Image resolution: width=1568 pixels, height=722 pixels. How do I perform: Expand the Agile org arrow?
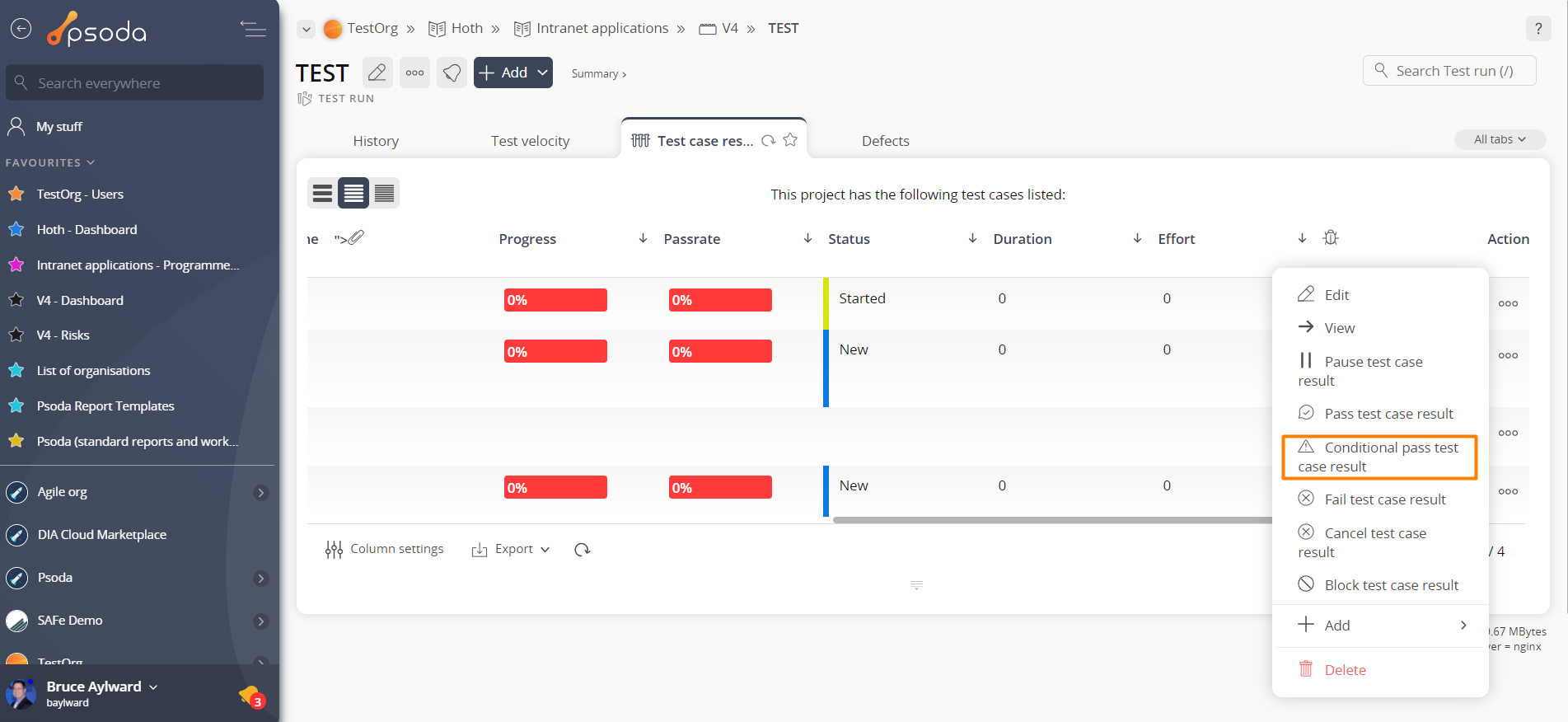coord(261,493)
